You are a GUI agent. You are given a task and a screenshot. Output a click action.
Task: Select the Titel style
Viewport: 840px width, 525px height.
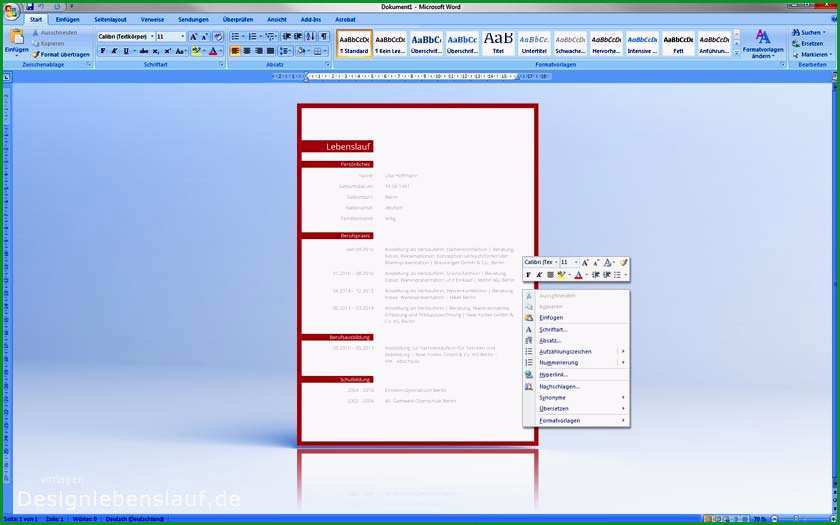pos(498,43)
